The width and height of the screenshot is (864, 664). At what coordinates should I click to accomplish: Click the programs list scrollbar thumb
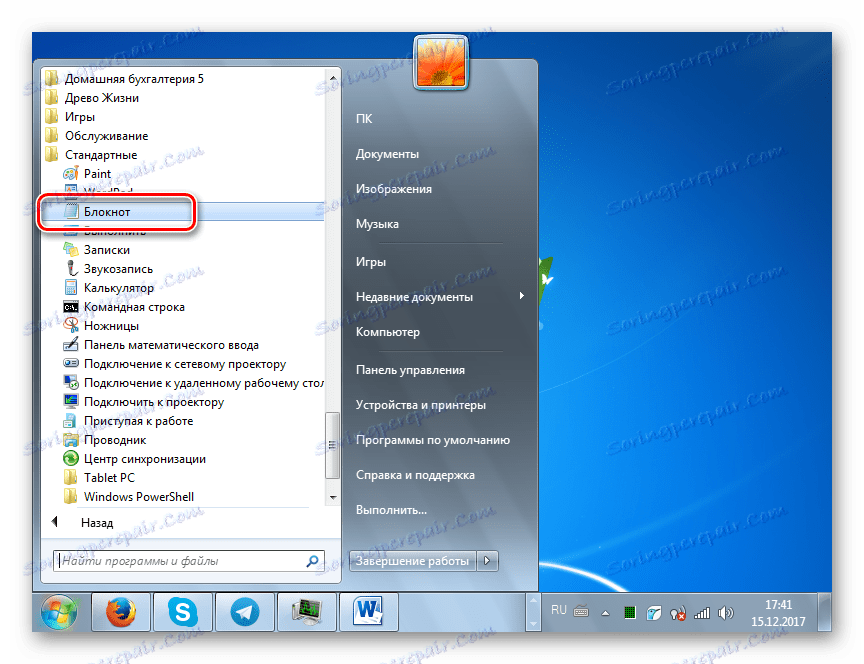pyautogui.click(x=332, y=445)
